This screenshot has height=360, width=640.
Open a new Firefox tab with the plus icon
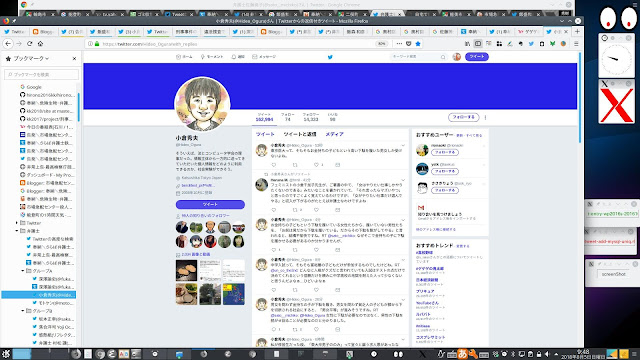[577, 31]
